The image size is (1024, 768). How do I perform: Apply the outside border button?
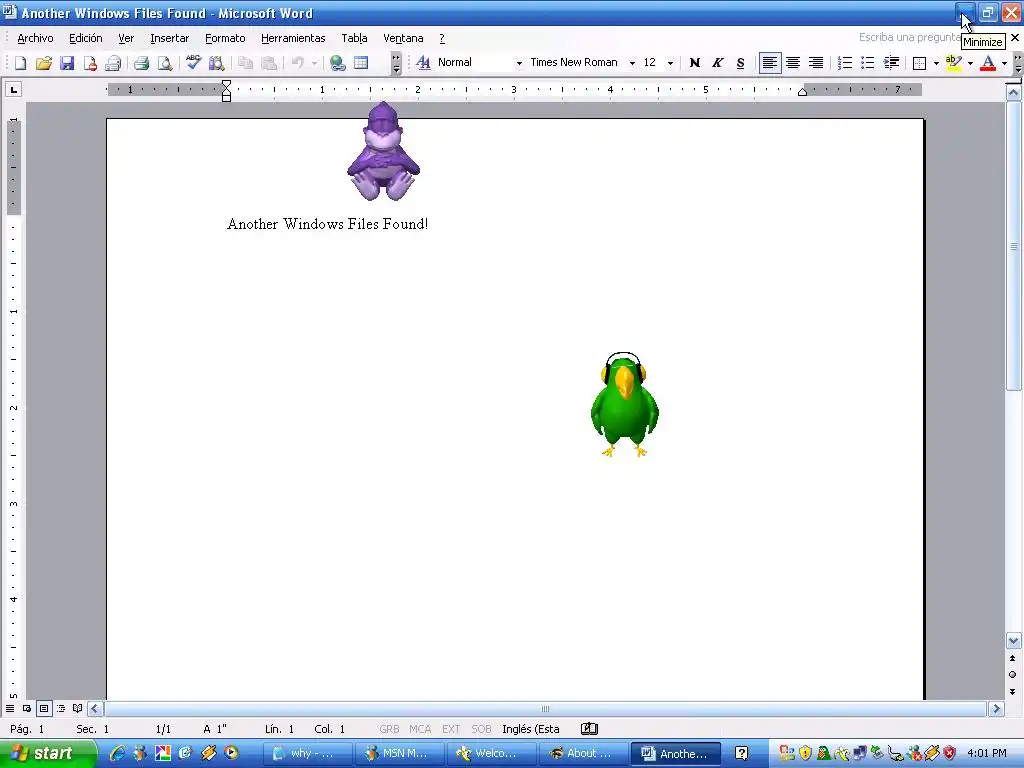920,63
